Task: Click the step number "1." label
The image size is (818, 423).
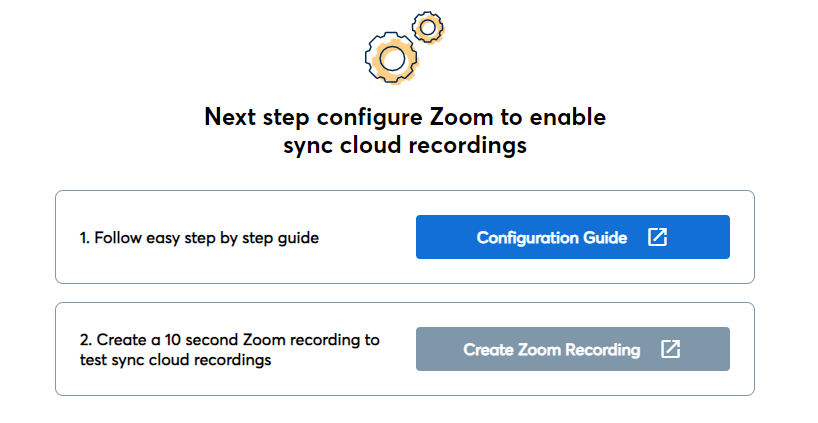Action: coord(85,238)
